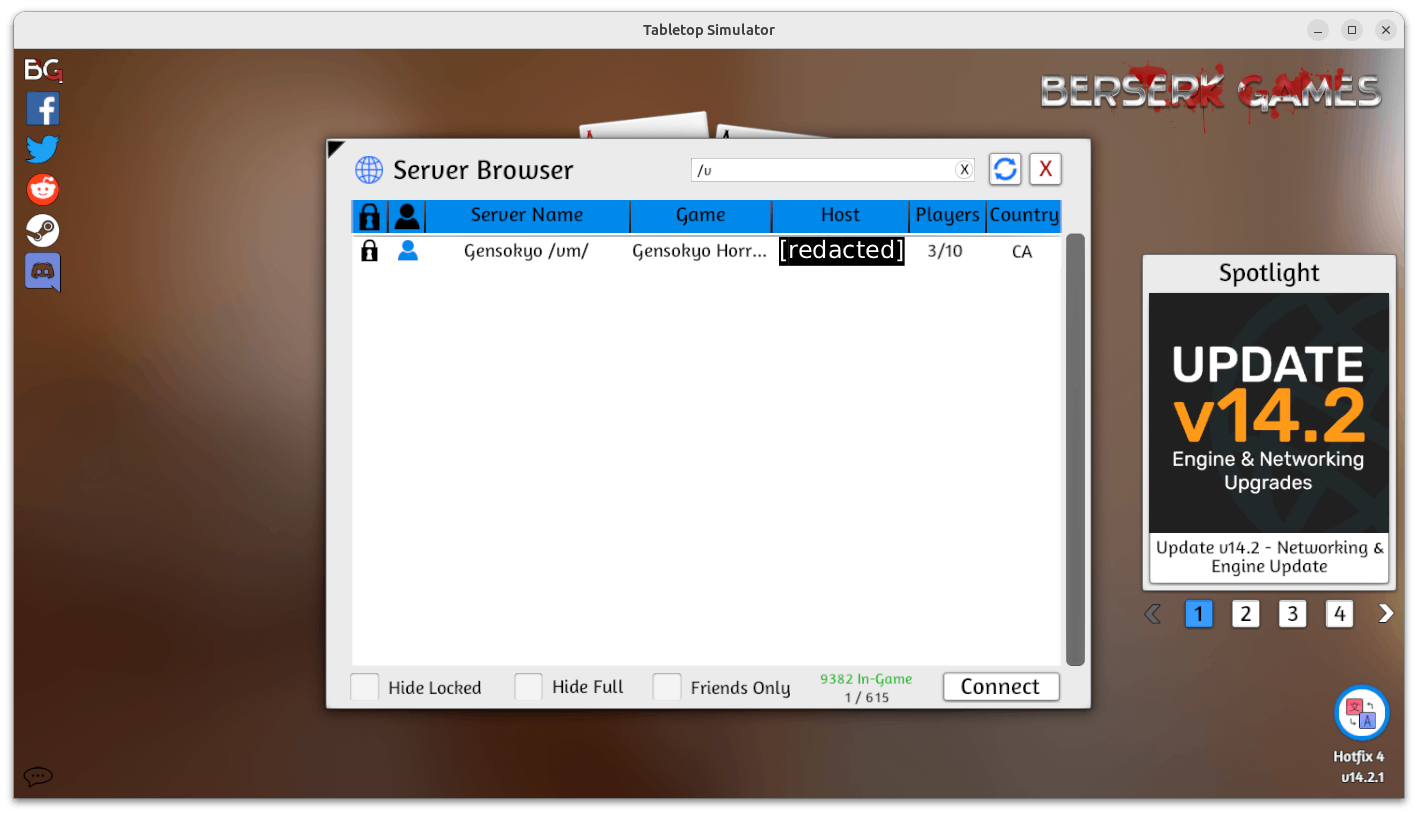1418x815 pixels.
Task: Refresh the server list
Action: 1005,169
